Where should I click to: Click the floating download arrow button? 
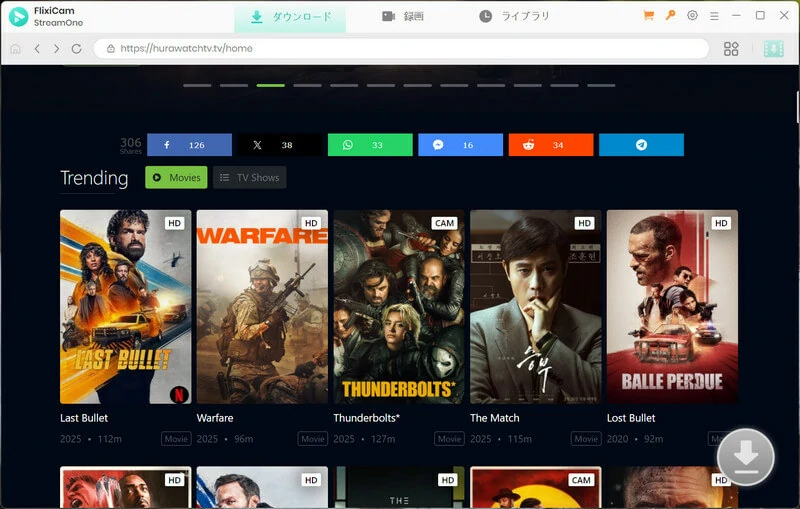746,457
